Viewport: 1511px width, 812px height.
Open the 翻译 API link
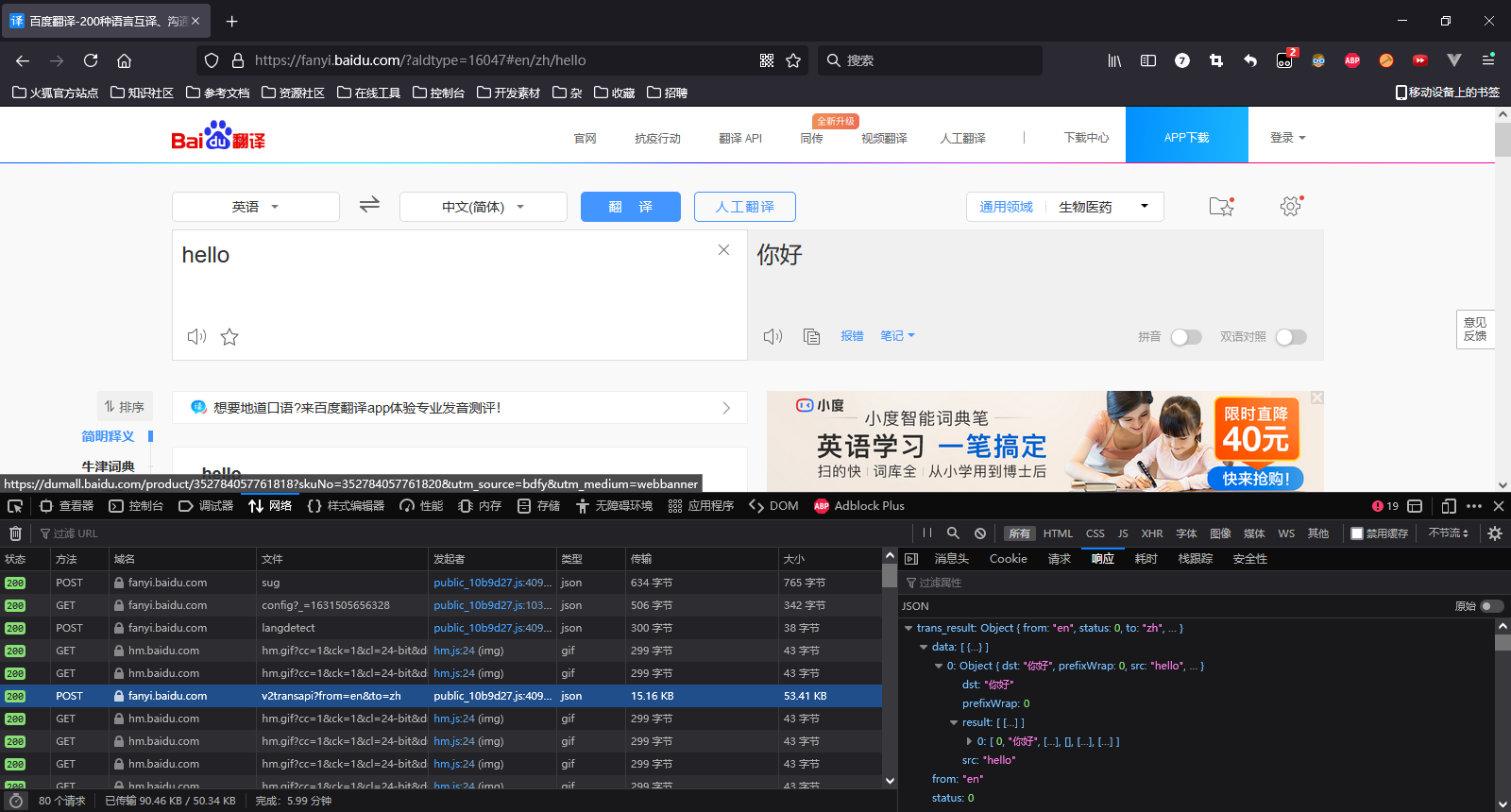coord(740,138)
